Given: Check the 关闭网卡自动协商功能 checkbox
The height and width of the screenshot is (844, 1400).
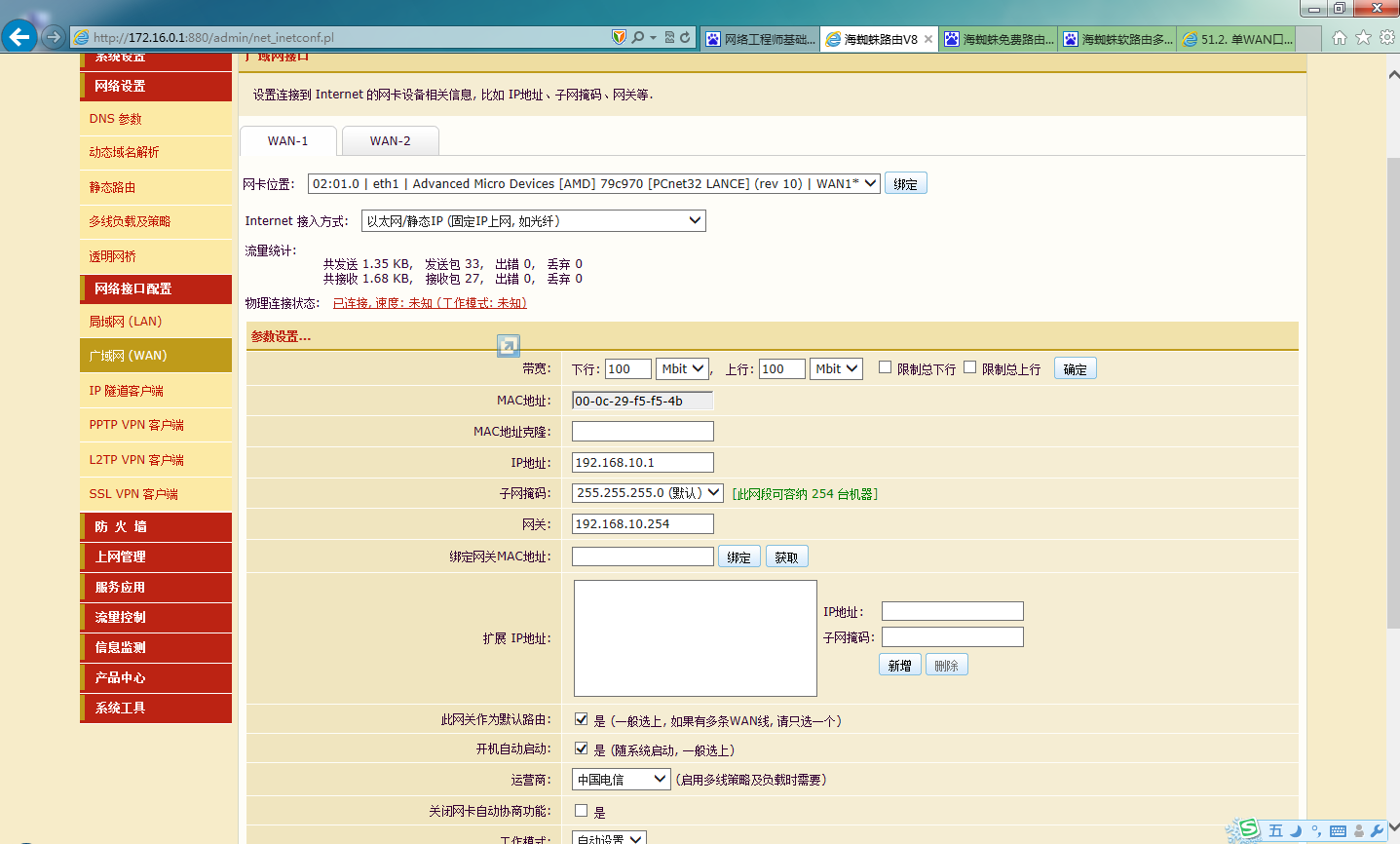Looking at the screenshot, I should point(580,810).
